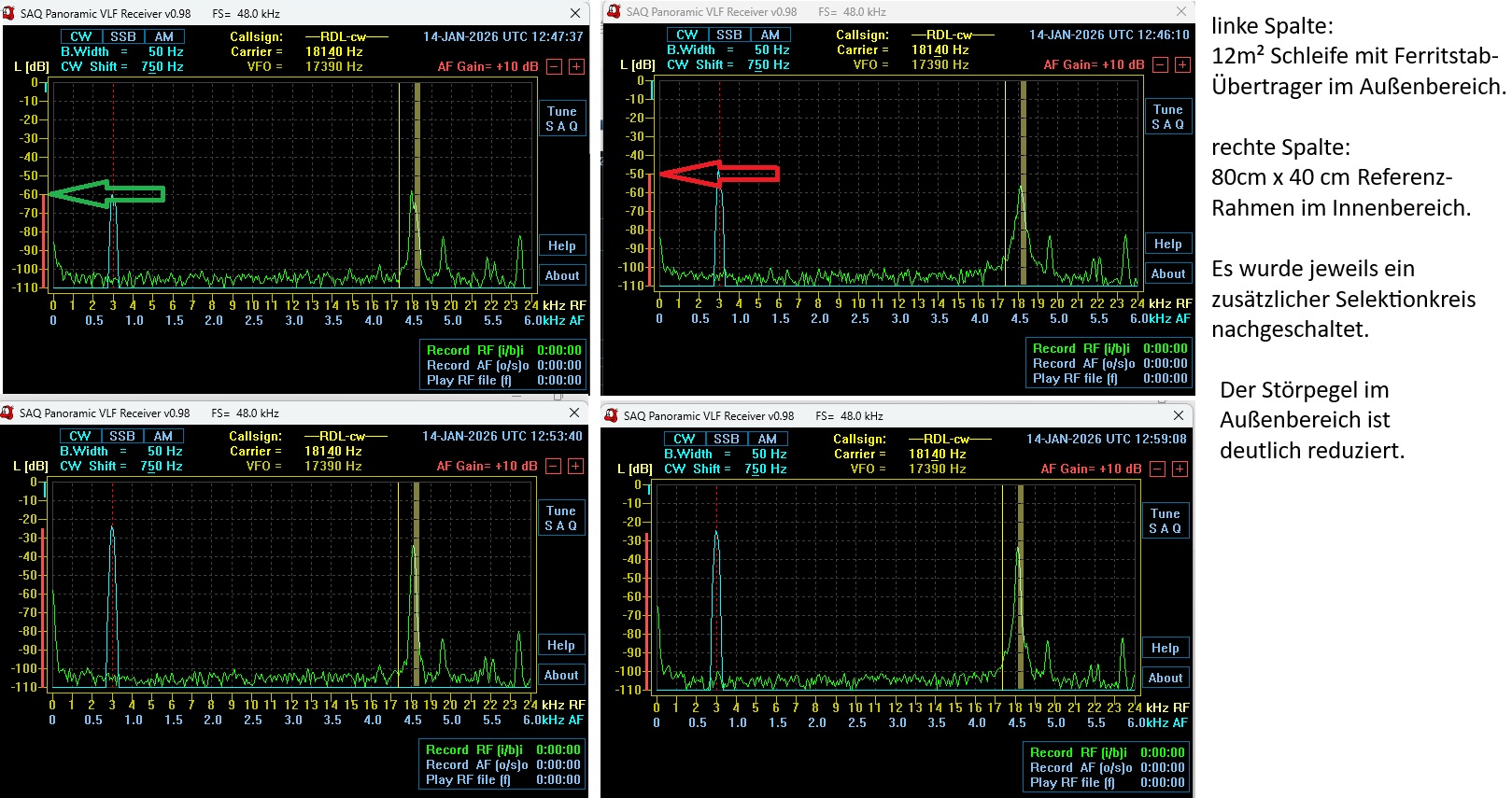Viewport: 1512px width, 798px height.
Task: Click AF Gain minus in the 12:46:10 window
Action: point(1161,64)
